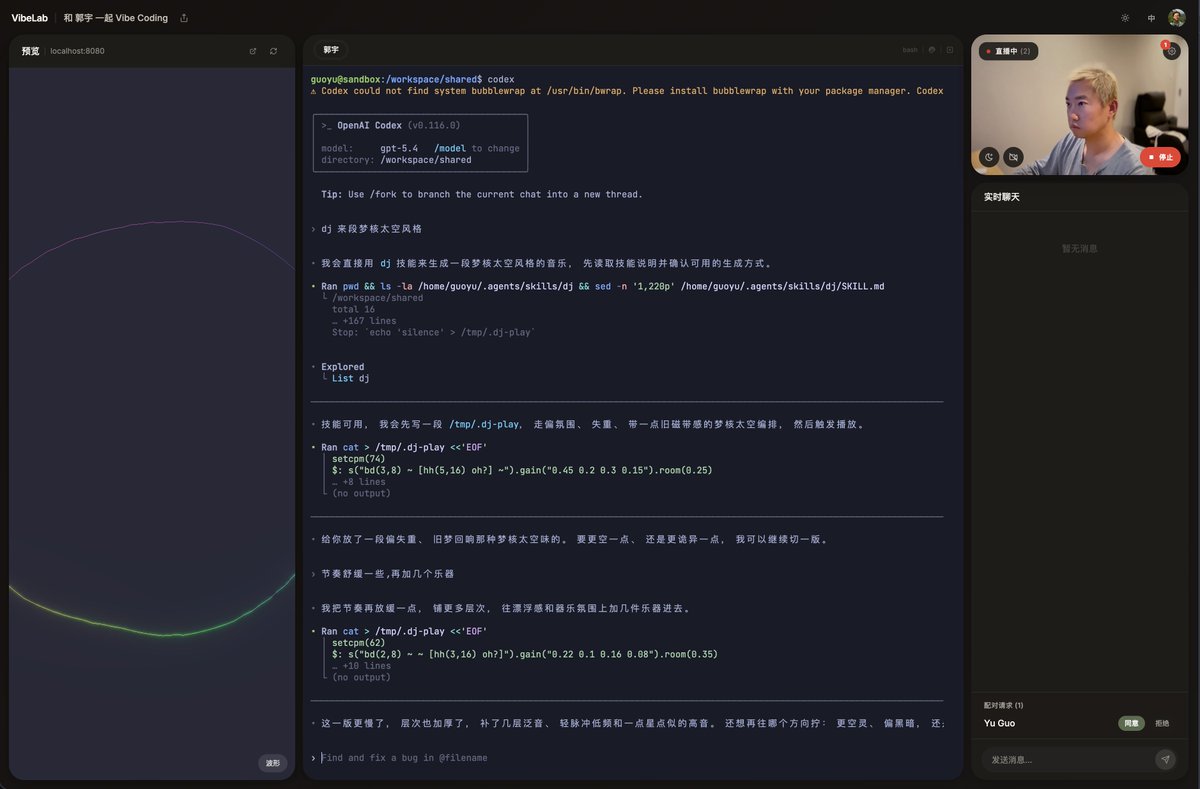This screenshot has width=1200, height=789.
Task: Switch language using the 中 button
Action: pos(1151,18)
